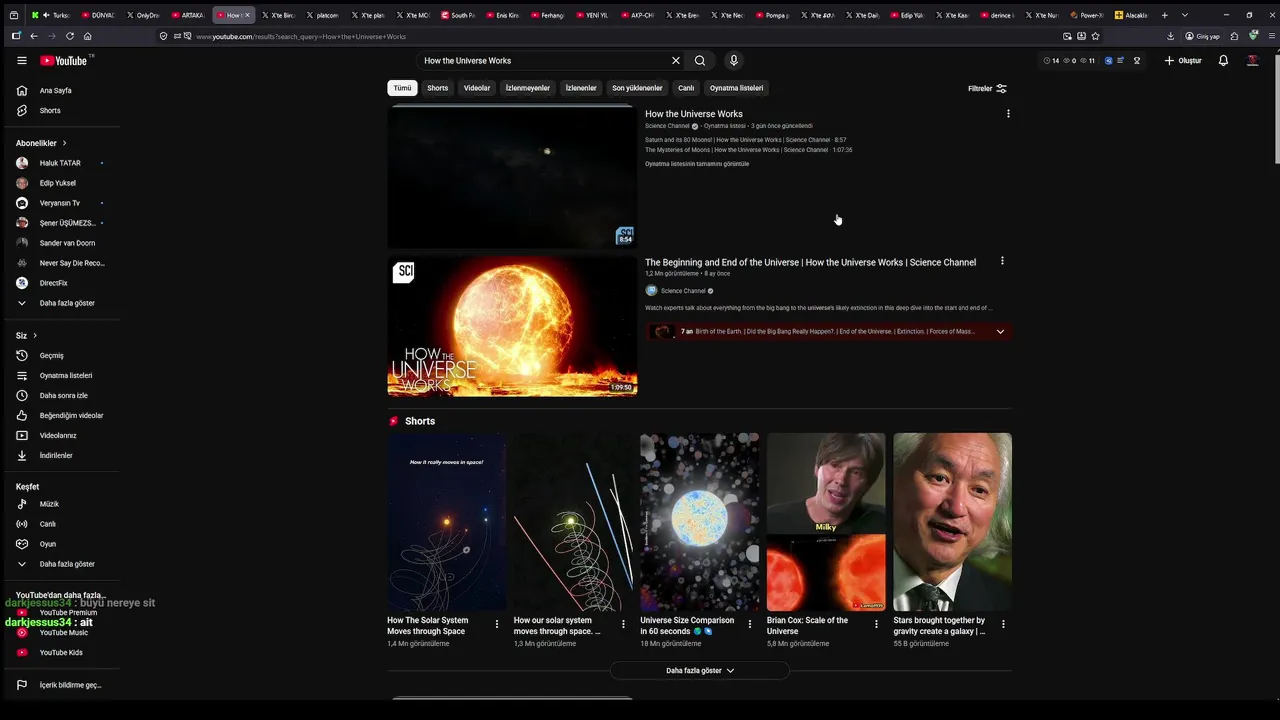Image resolution: width=1280 pixels, height=720 pixels.
Task: Open Science Channel link under second video
Action: click(683, 291)
